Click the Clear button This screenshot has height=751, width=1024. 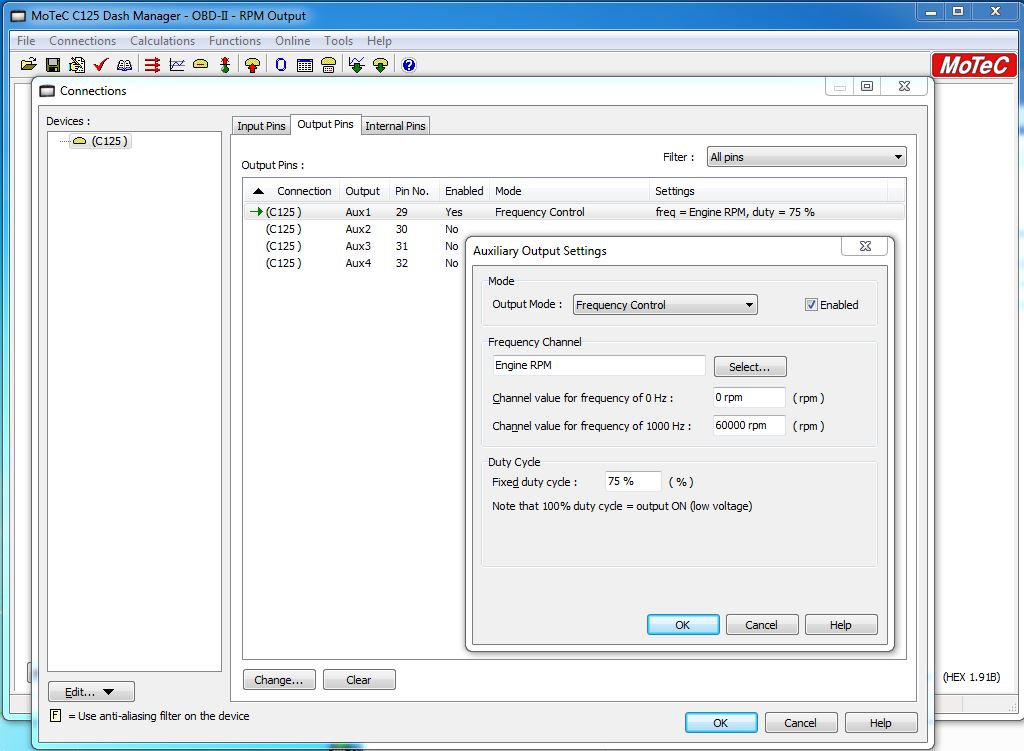(x=359, y=679)
